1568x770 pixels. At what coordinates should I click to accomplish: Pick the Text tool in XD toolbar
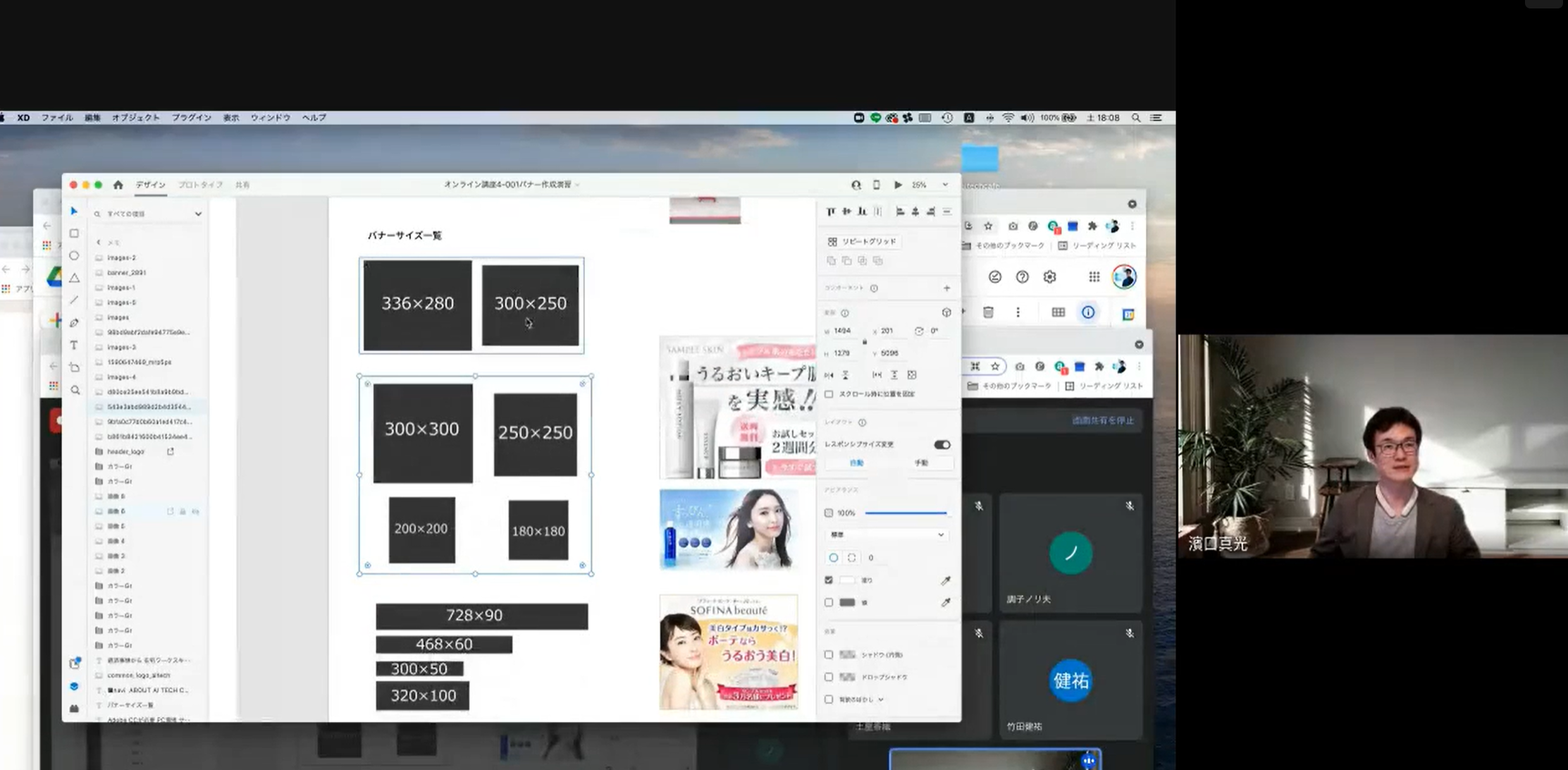pyautogui.click(x=74, y=346)
